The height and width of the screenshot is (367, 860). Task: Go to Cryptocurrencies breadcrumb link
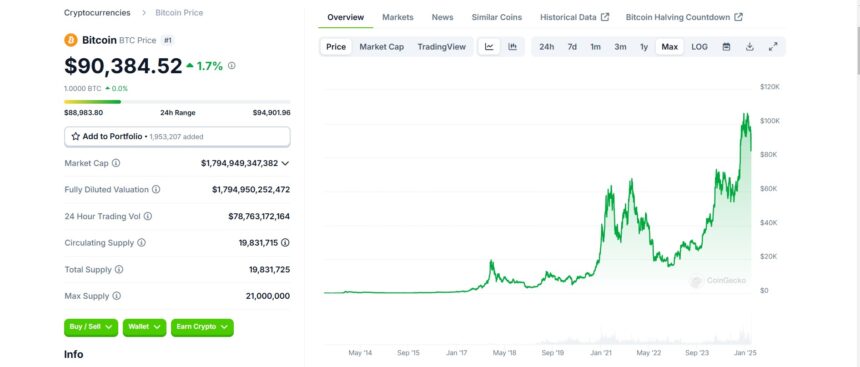(97, 12)
